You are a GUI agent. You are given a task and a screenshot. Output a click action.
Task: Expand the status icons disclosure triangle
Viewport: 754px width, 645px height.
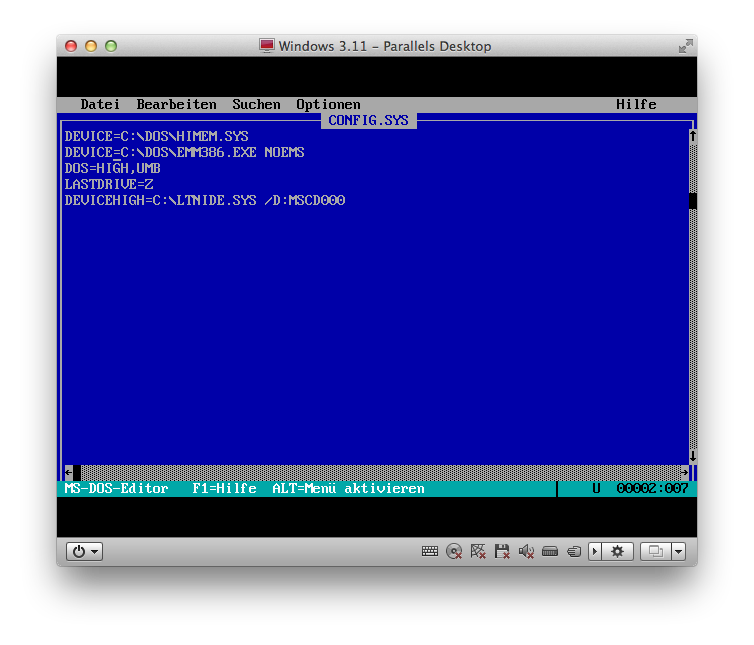coord(595,551)
